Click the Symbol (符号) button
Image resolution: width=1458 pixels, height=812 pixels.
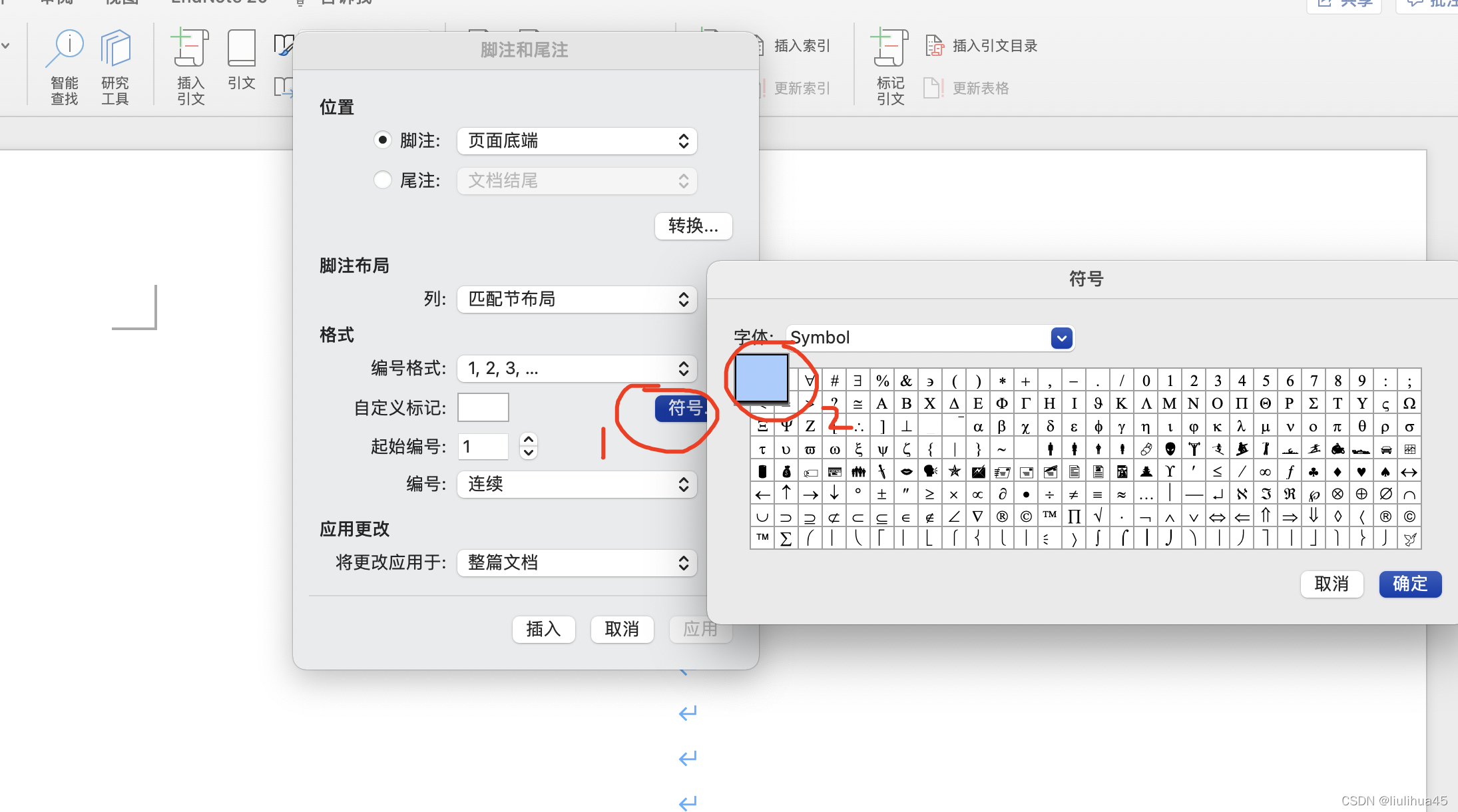tap(682, 408)
